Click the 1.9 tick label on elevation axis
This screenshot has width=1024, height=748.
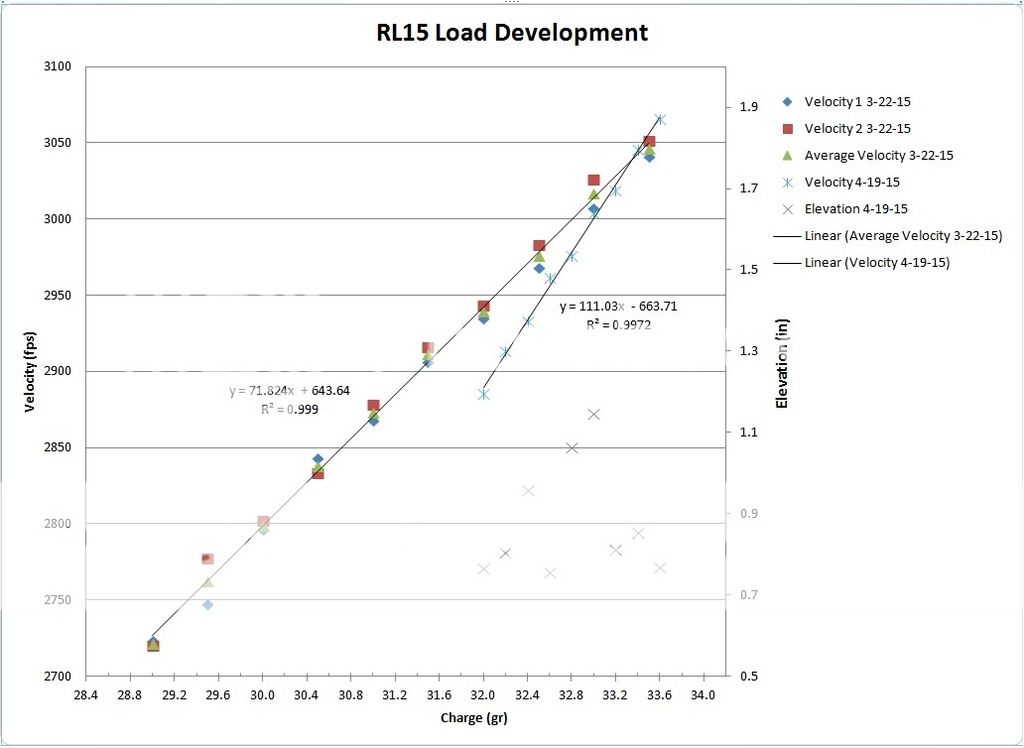(748, 107)
